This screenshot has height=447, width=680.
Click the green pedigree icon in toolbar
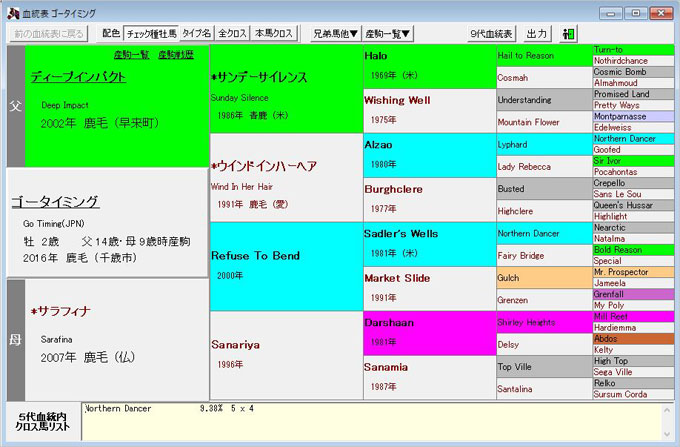pyautogui.click(x=568, y=34)
